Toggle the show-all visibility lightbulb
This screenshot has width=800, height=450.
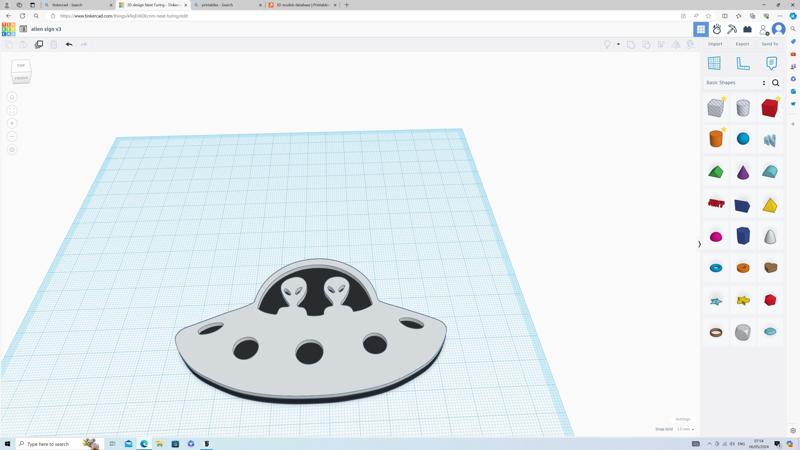607,44
